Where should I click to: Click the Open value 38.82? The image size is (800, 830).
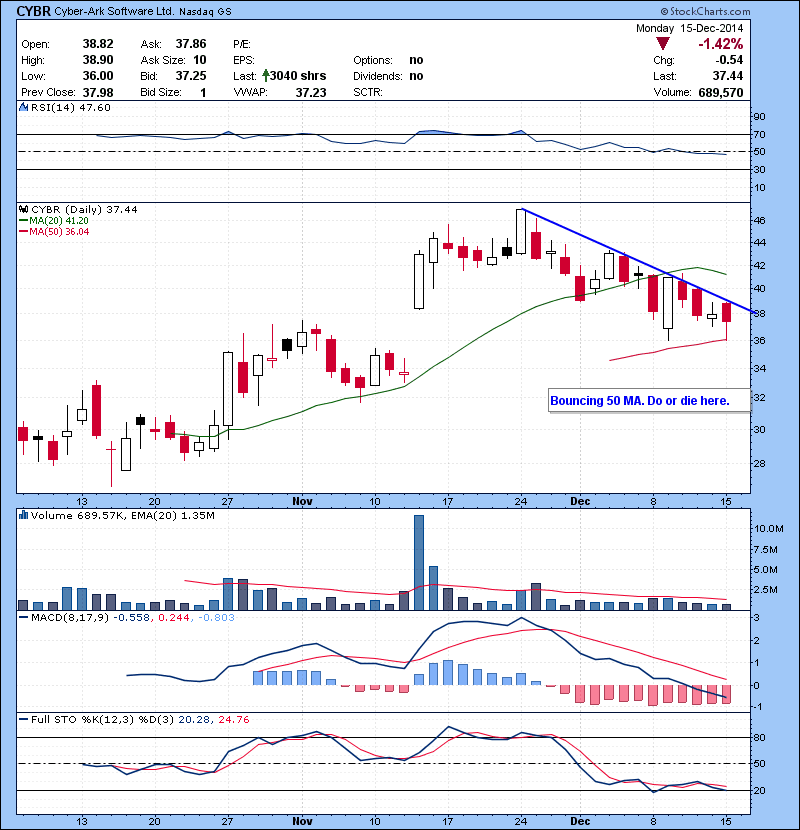pos(98,44)
